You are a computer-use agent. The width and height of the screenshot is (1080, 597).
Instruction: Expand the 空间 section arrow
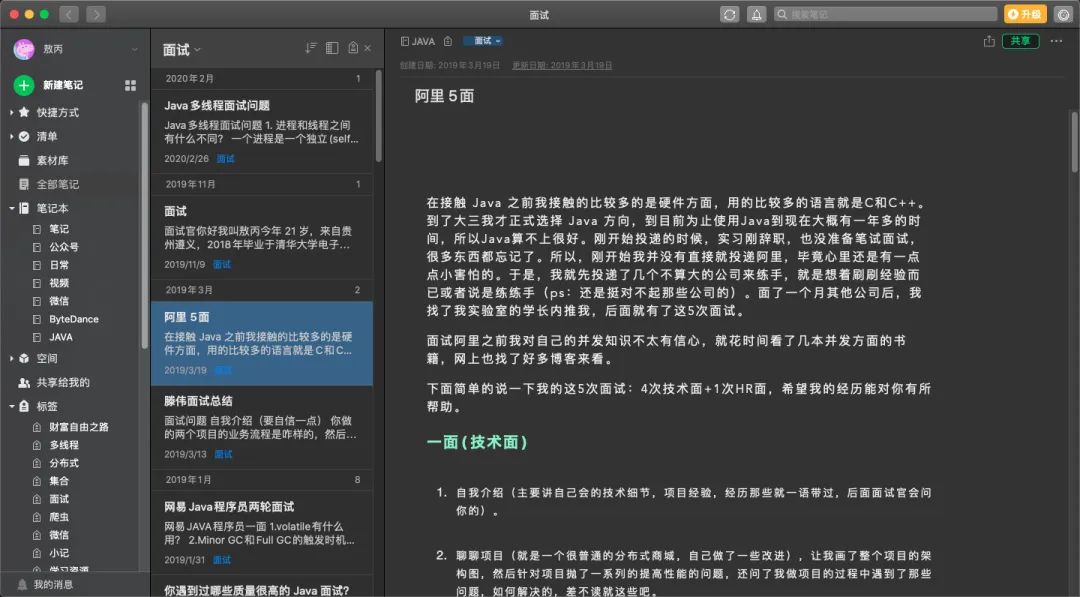tap(12, 358)
